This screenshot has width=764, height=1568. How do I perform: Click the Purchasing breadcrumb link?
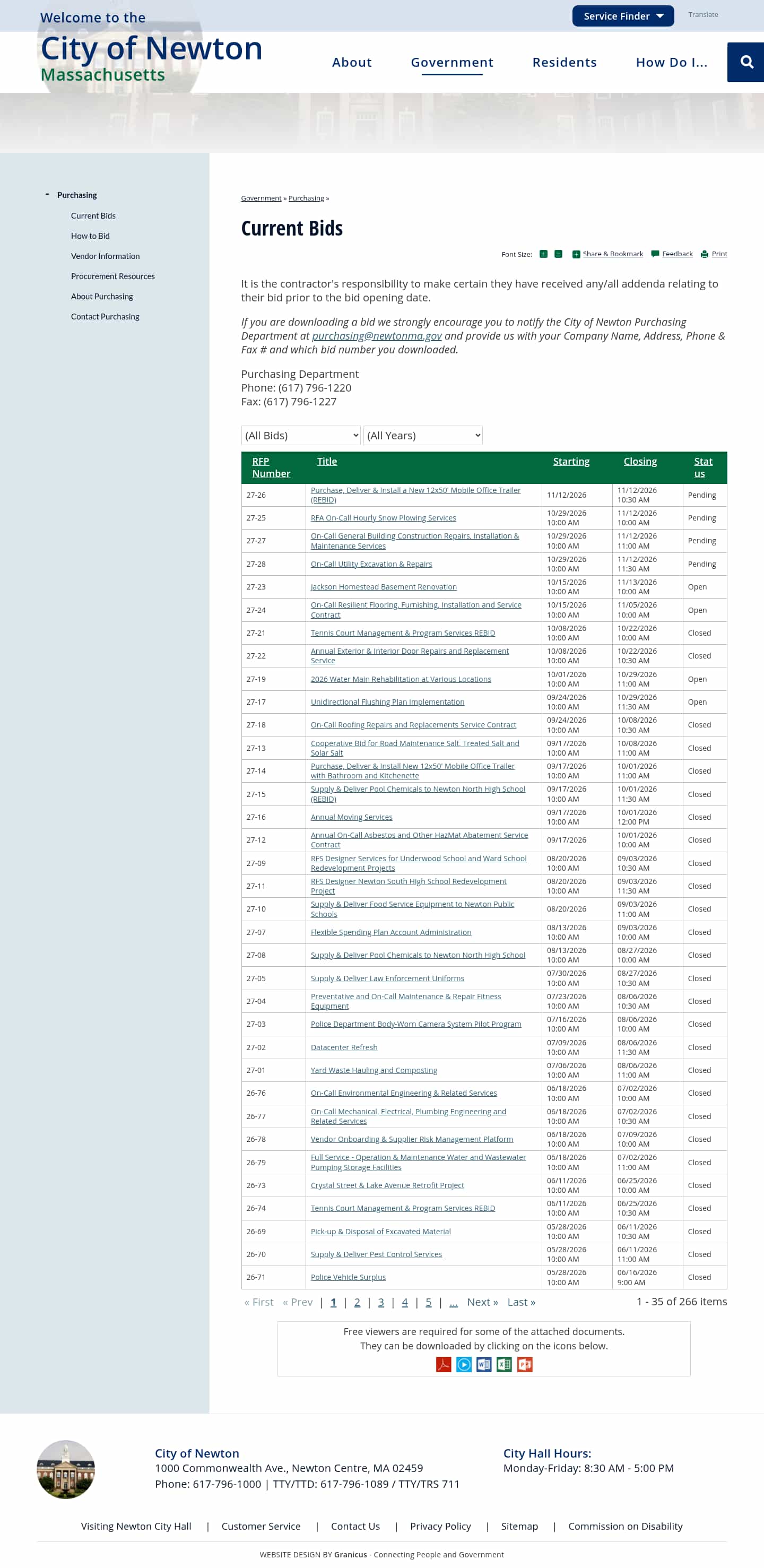pyautogui.click(x=306, y=198)
